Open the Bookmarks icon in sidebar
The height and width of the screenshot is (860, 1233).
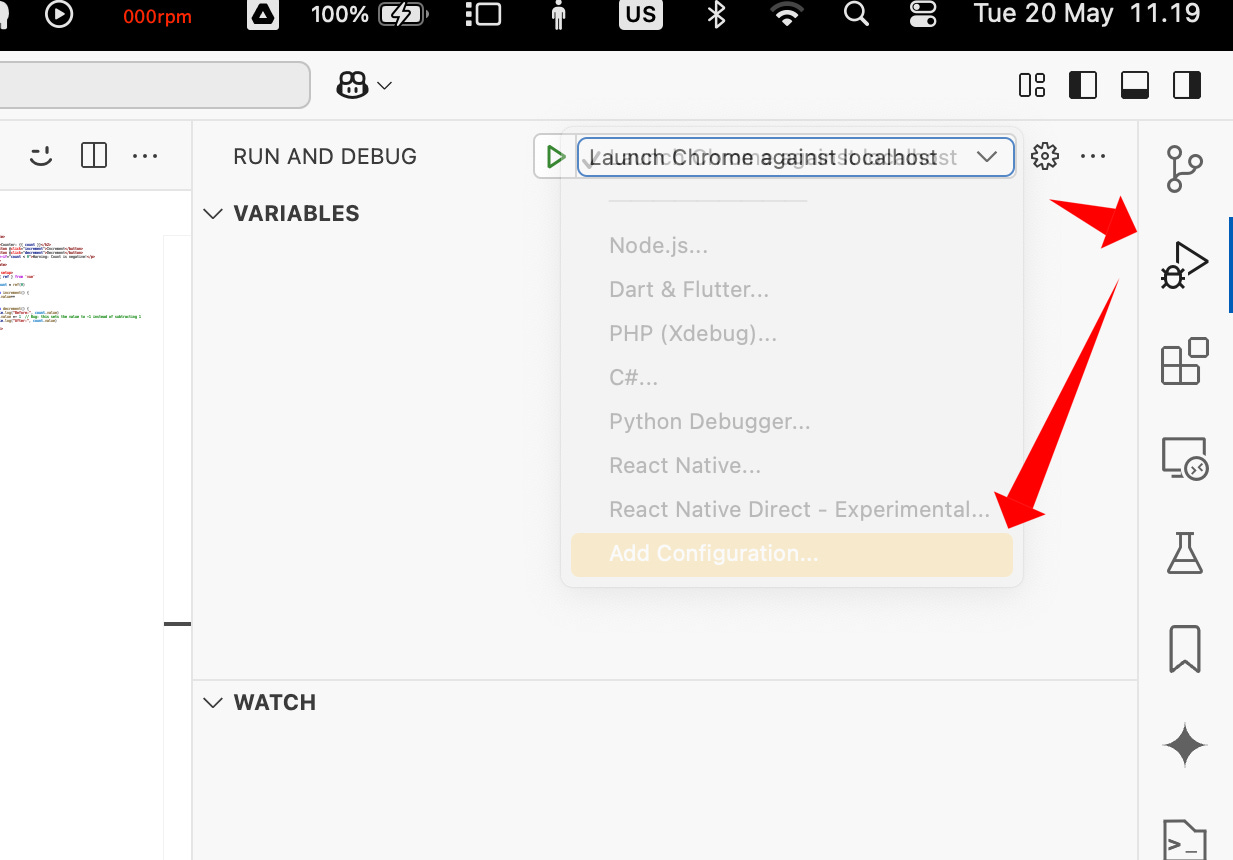(1184, 648)
